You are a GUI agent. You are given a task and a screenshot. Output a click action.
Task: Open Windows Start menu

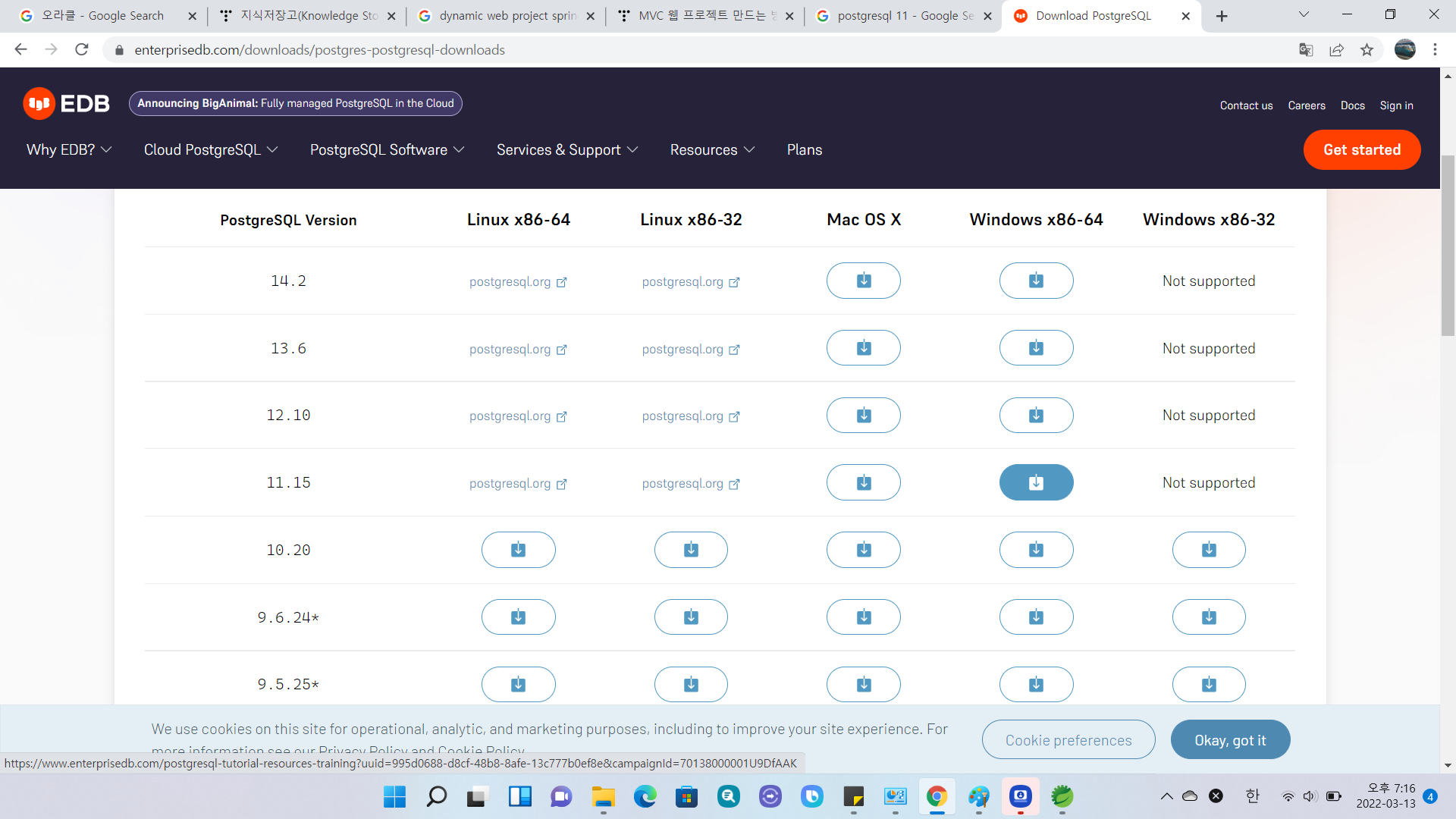[x=394, y=796]
